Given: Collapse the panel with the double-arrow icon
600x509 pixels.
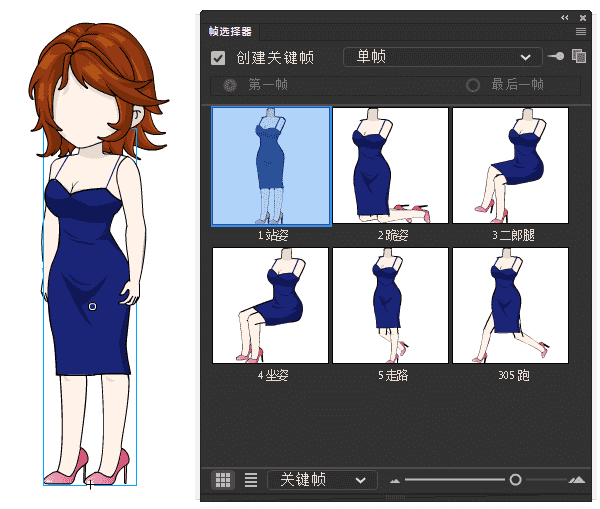Looking at the screenshot, I should point(565,17).
